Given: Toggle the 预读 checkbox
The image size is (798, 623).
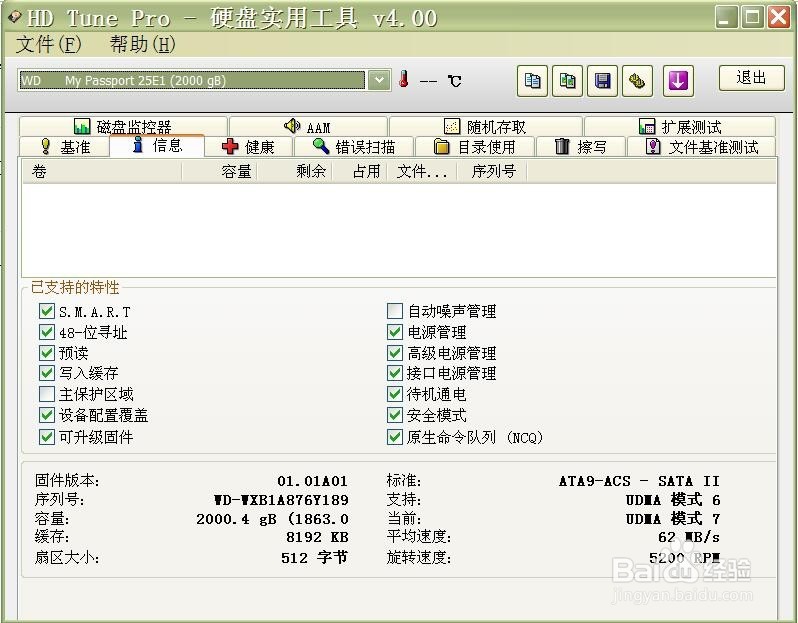Looking at the screenshot, I should click(x=47, y=353).
